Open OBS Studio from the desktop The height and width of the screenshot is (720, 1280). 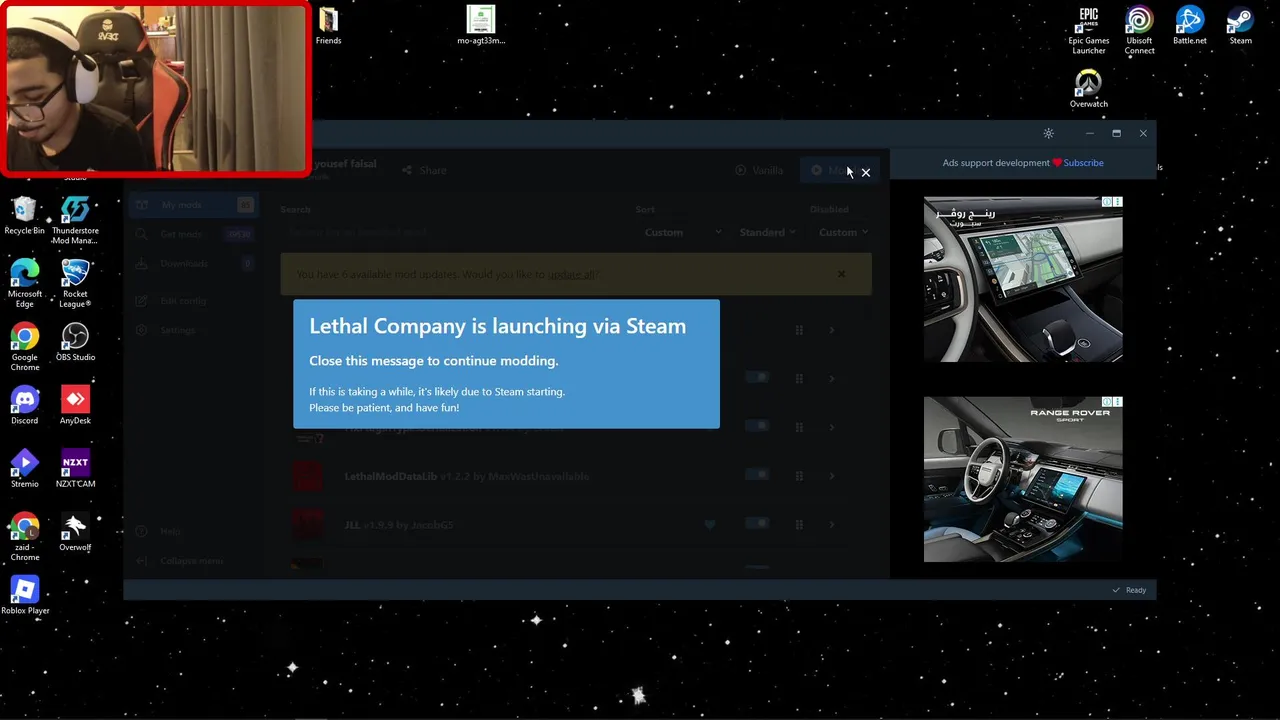click(75, 341)
